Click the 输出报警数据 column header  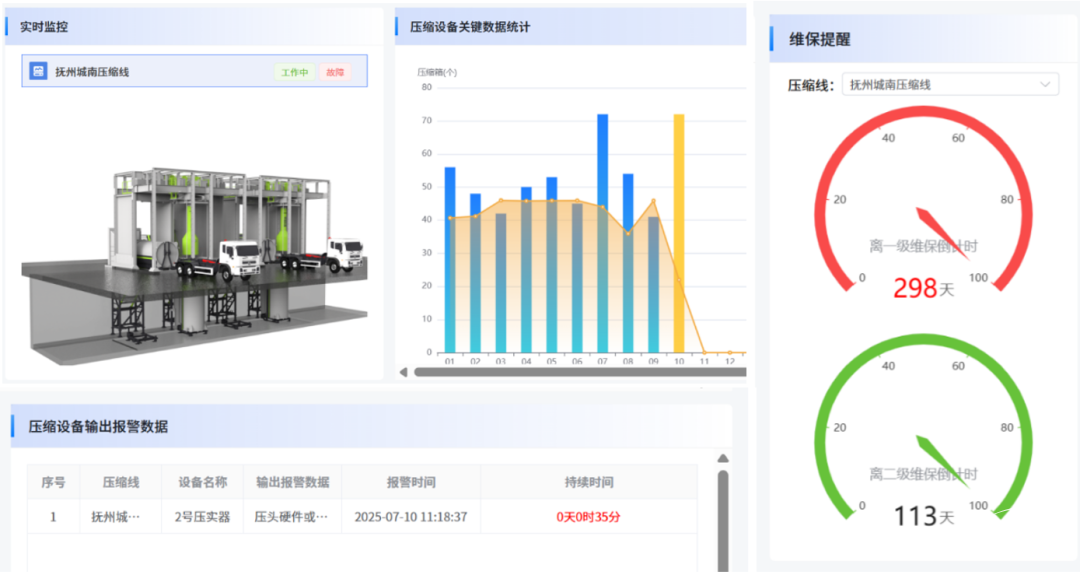click(292, 482)
